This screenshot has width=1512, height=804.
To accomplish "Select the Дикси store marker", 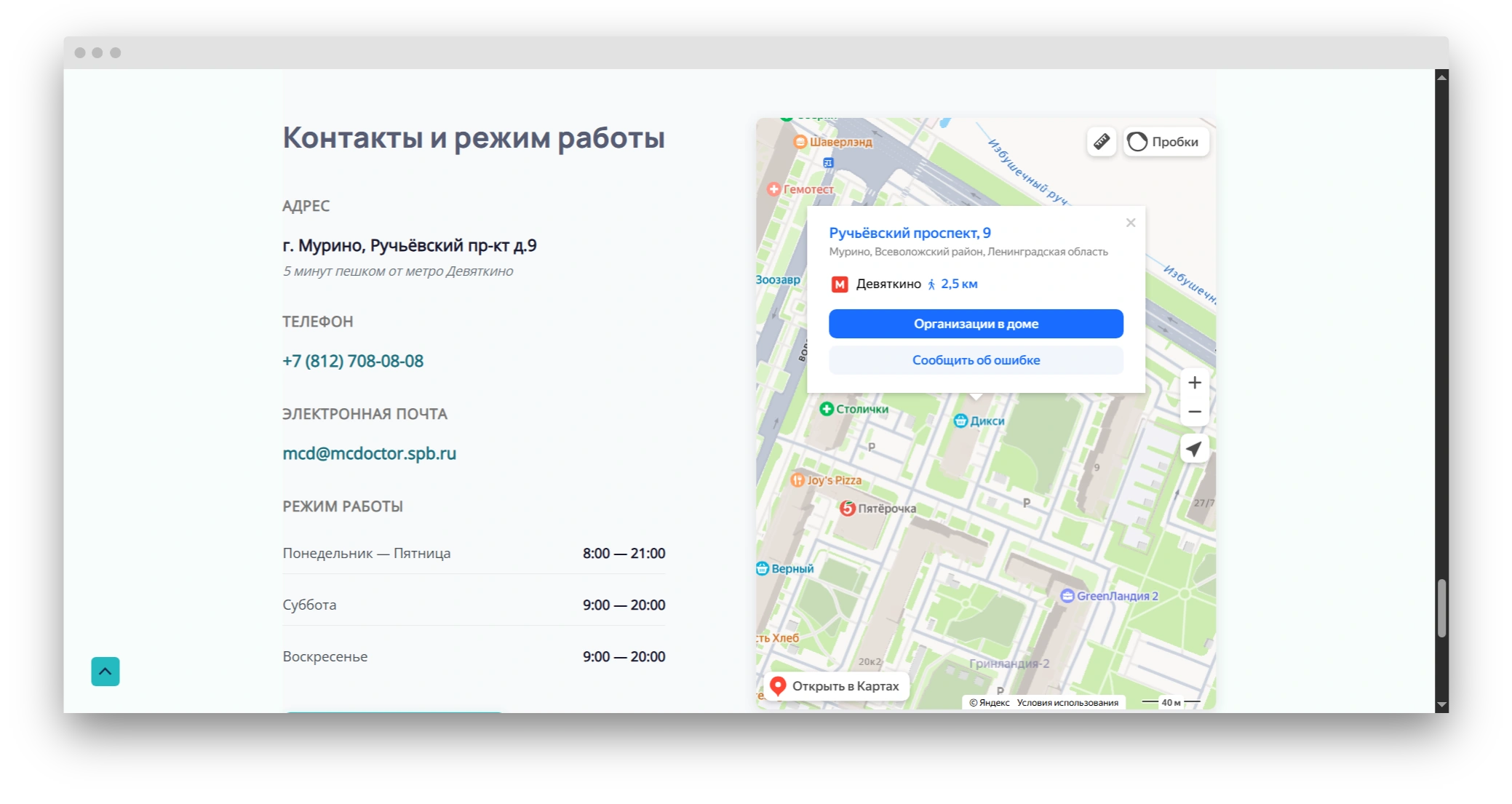I will pos(979,421).
